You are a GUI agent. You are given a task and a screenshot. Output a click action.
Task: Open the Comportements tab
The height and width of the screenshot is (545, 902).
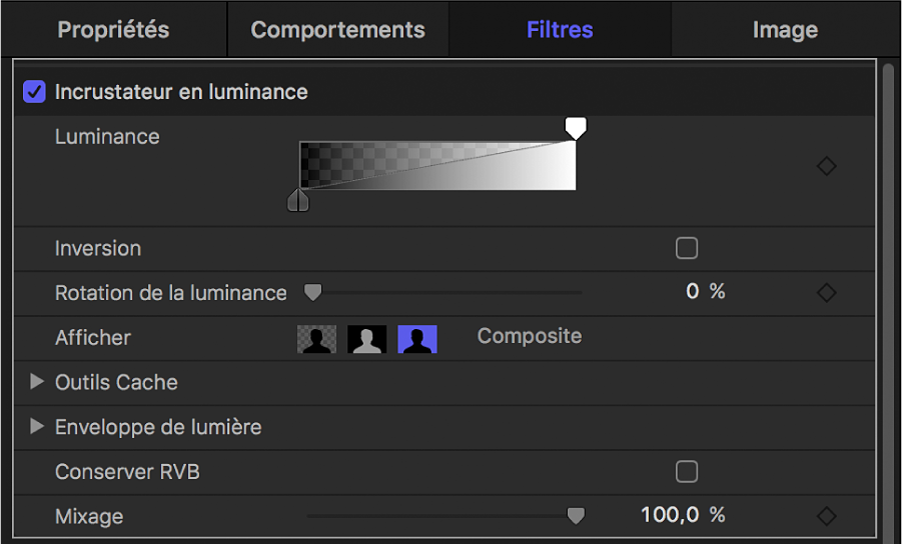338,30
